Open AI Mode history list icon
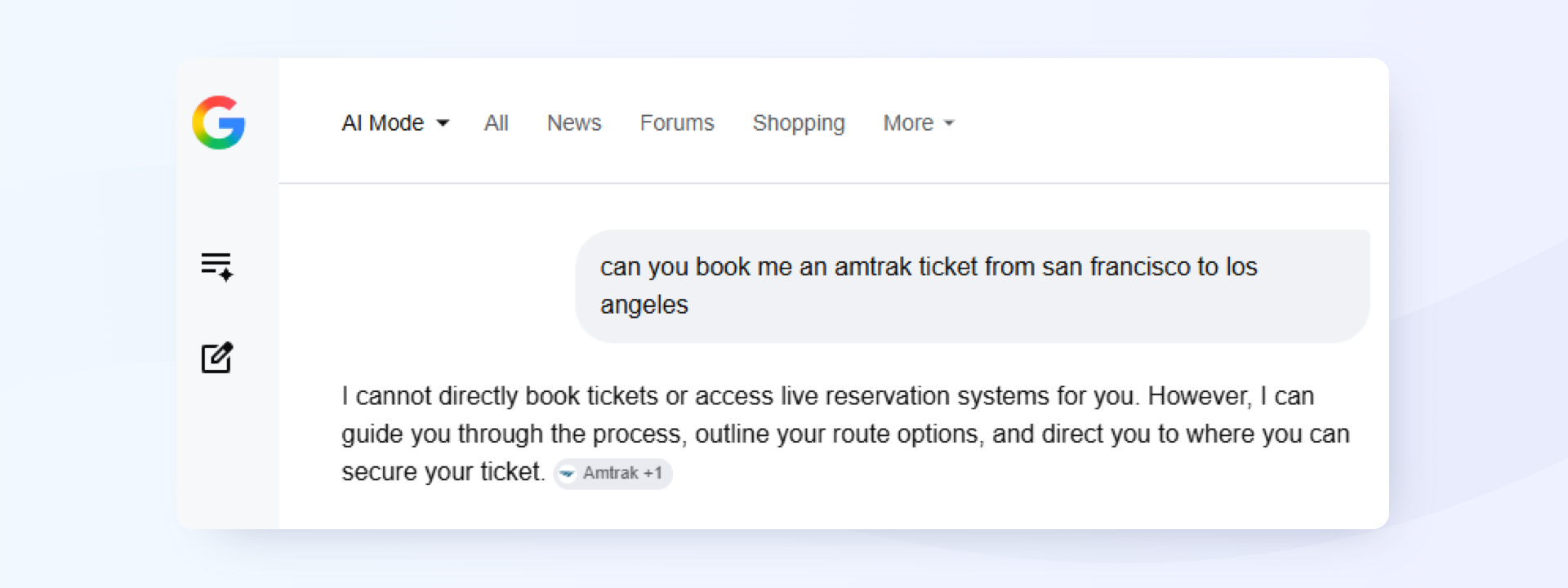The image size is (1568, 588). (x=217, y=266)
